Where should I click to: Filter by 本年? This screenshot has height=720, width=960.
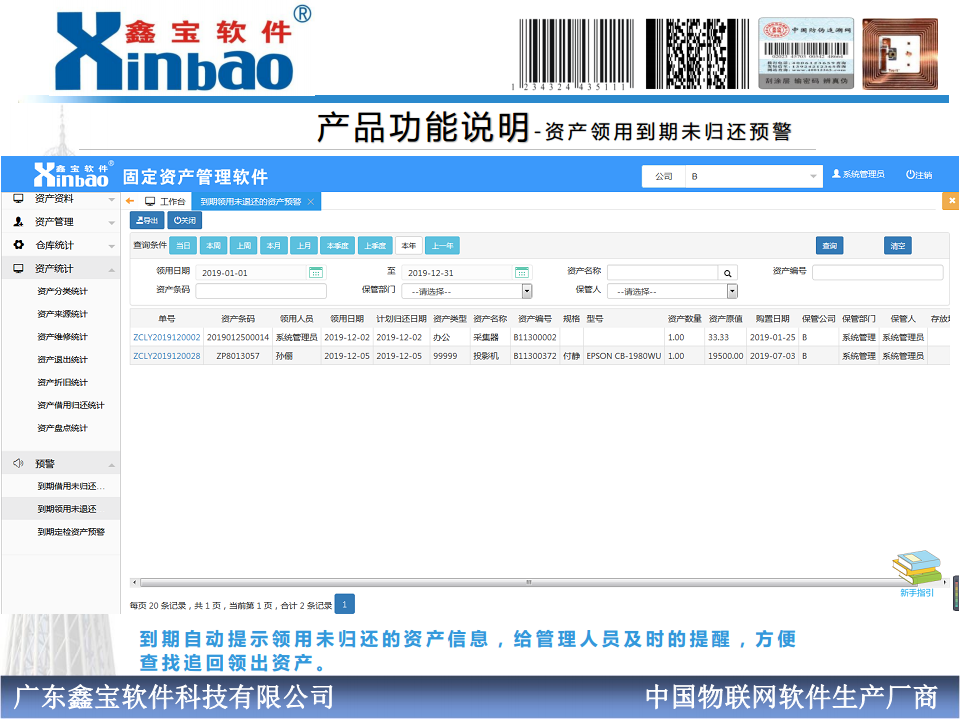(408, 246)
